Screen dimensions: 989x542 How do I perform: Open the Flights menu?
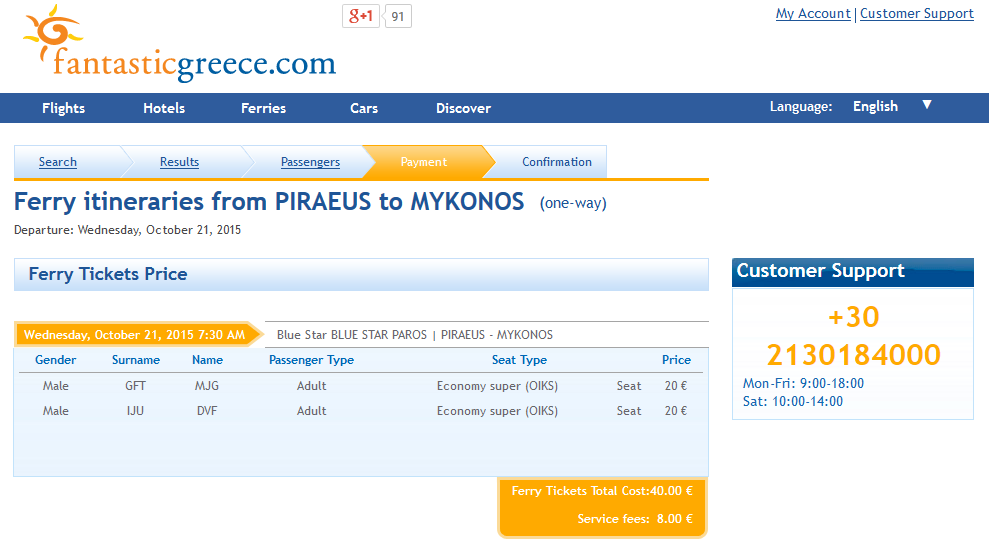[x=63, y=108]
